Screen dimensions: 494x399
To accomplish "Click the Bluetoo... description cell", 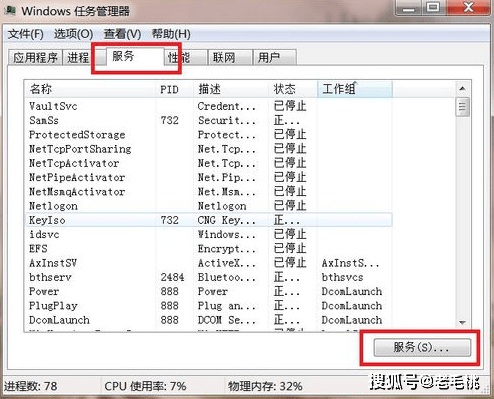I will [x=227, y=277].
